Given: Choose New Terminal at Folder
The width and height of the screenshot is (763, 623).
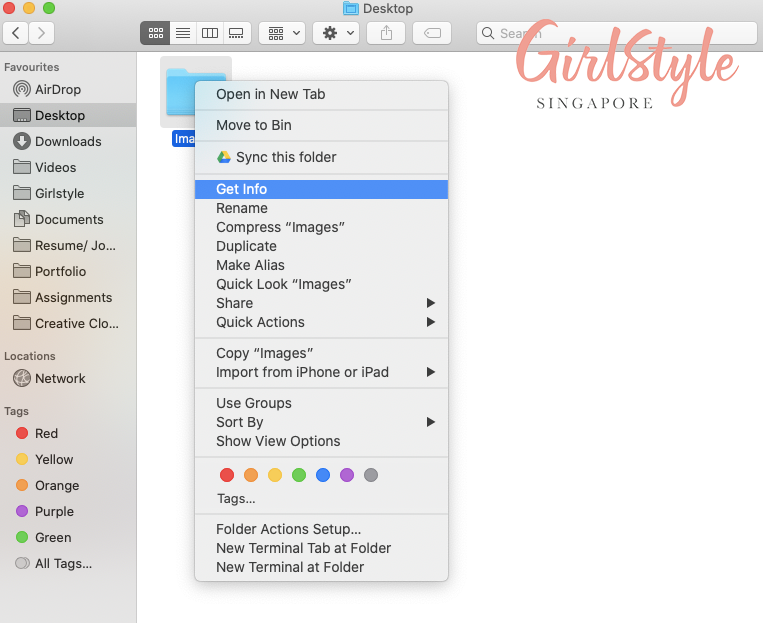Looking at the screenshot, I should point(321,568).
